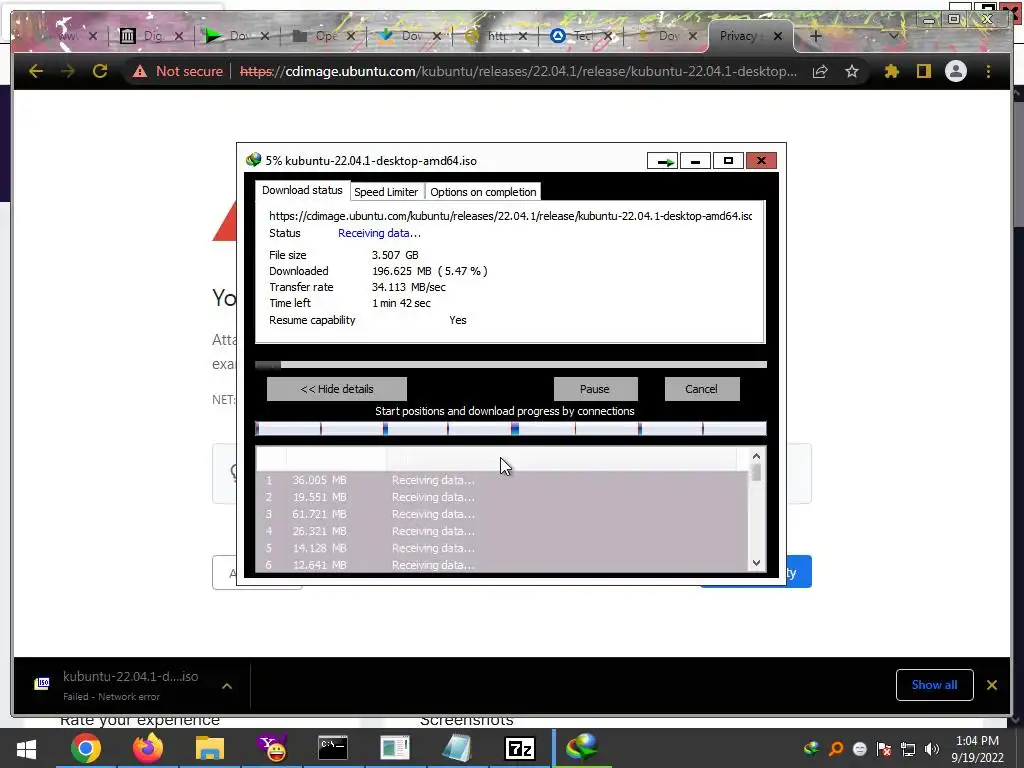The width and height of the screenshot is (1024, 768).
Task: Pause the kubuntu ISO download
Action: coord(594,389)
